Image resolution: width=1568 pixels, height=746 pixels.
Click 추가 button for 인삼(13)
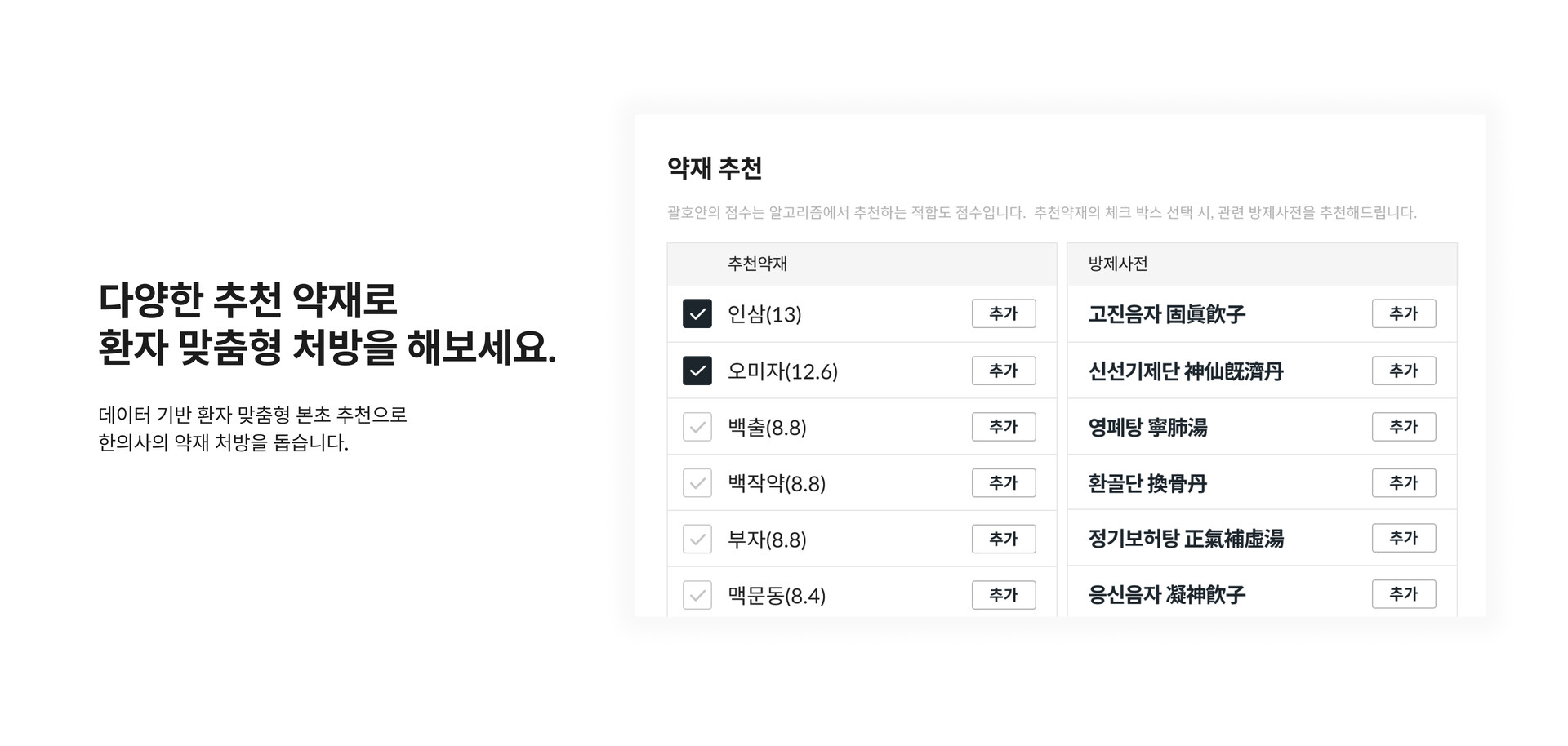coord(1004,313)
